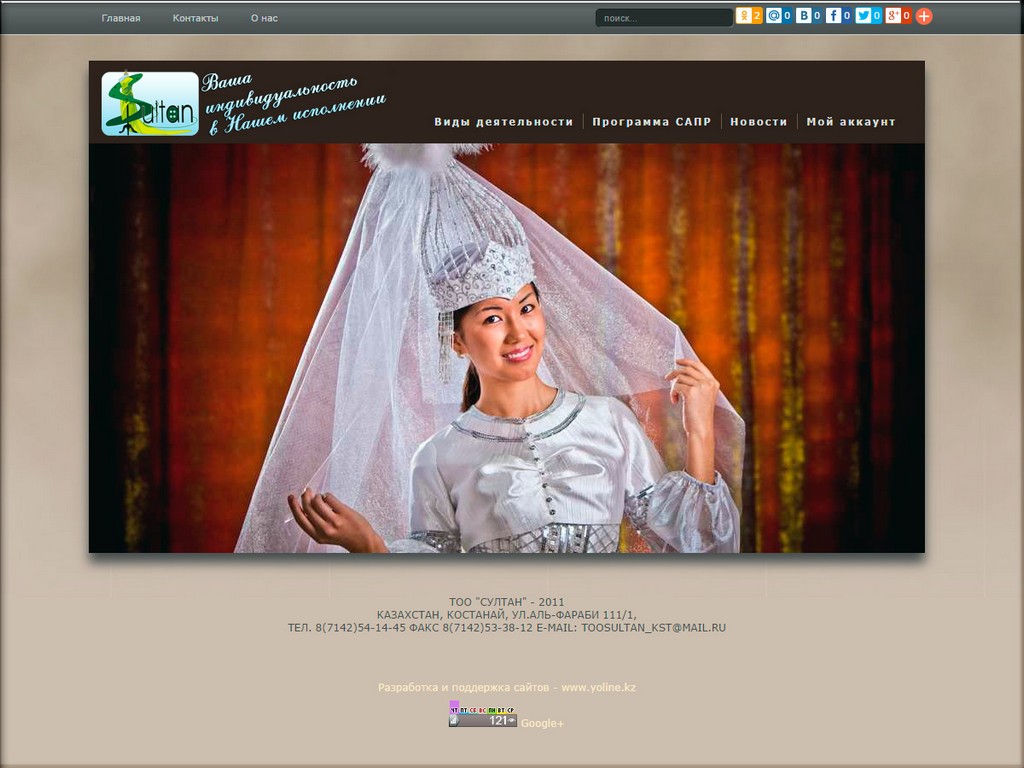The height and width of the screenshot is (768, 1024).
Task: Click the Sultan logo image
Action: 150,104
